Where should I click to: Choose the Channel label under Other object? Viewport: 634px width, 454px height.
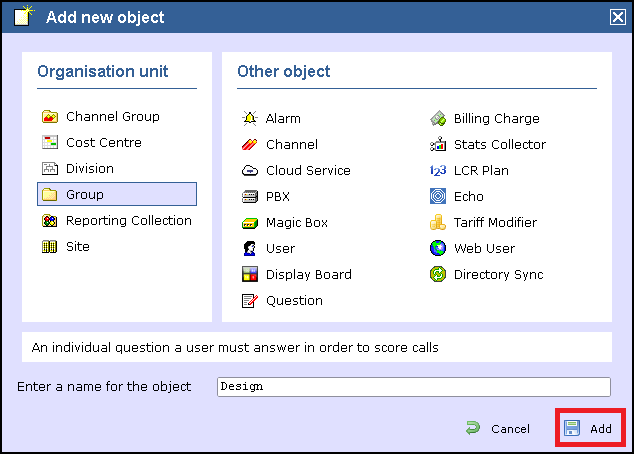coord(292,145)
